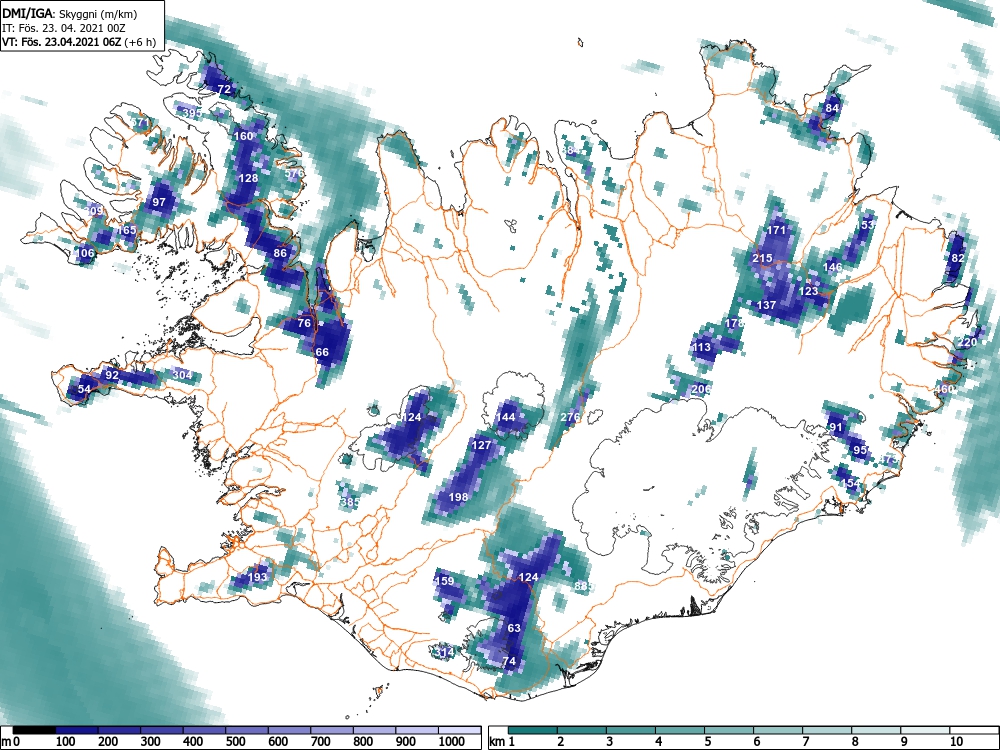Click the visibility value 153
1000x750 pixels.
point(867,224)
